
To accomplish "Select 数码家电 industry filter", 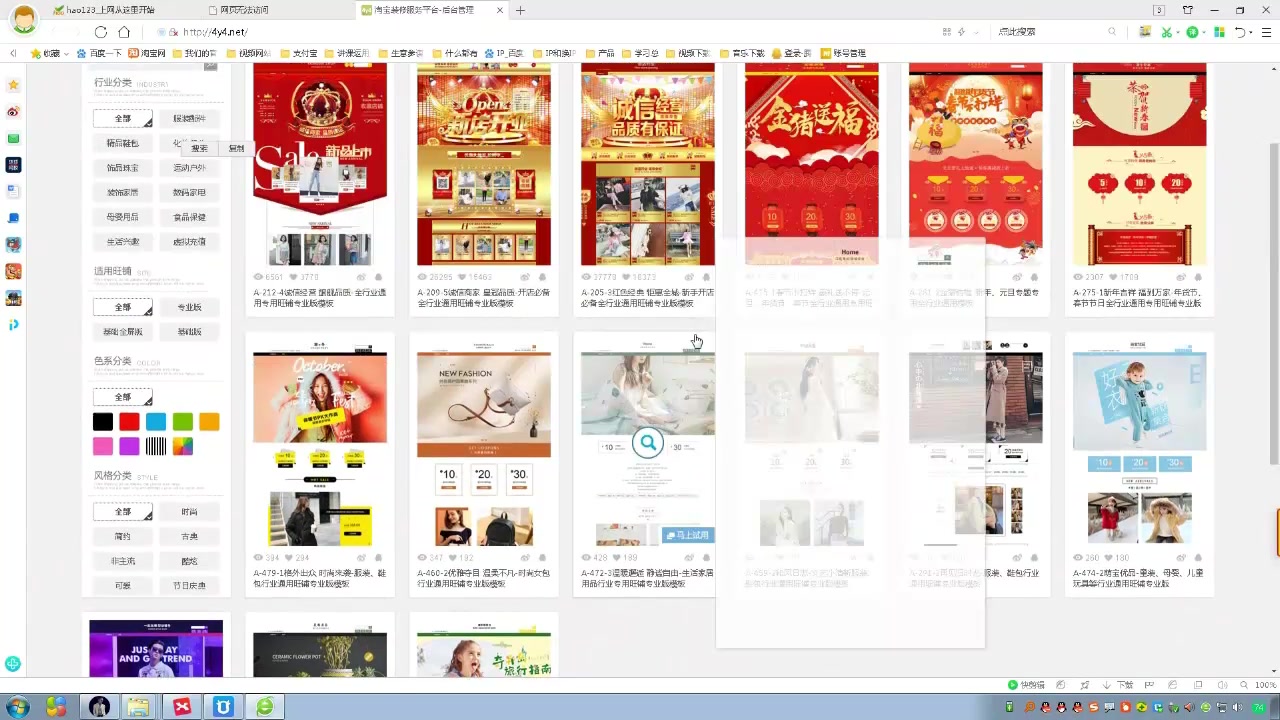I will [189, 192].
